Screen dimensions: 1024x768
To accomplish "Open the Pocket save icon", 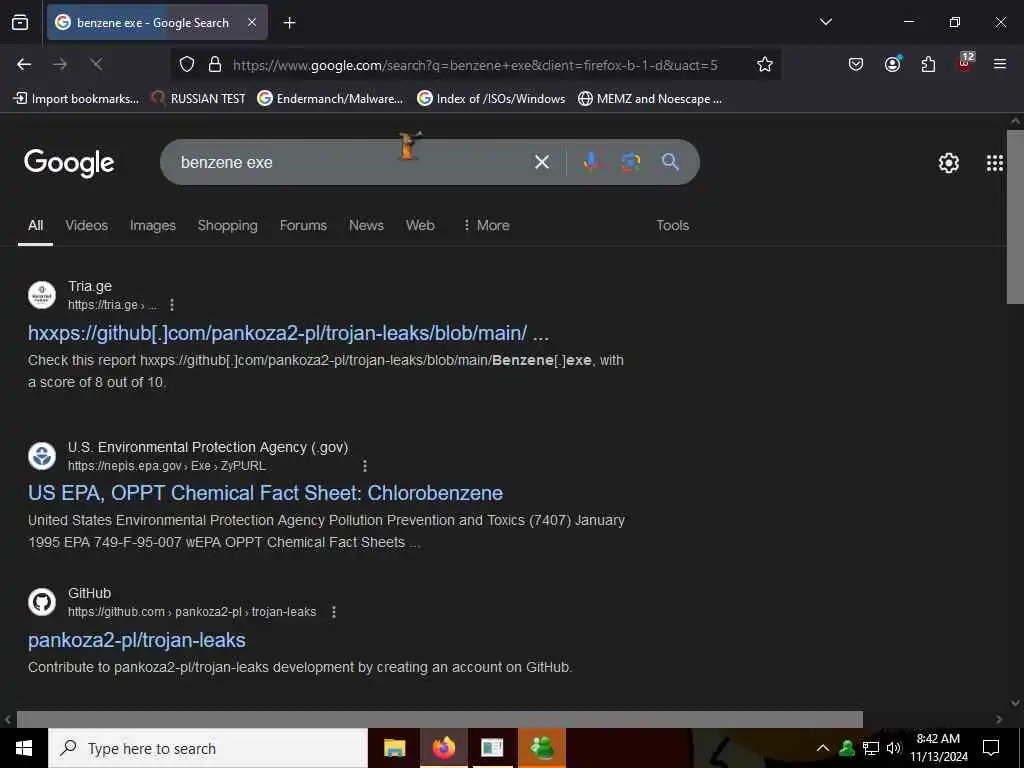I will (x=856, y=64).
